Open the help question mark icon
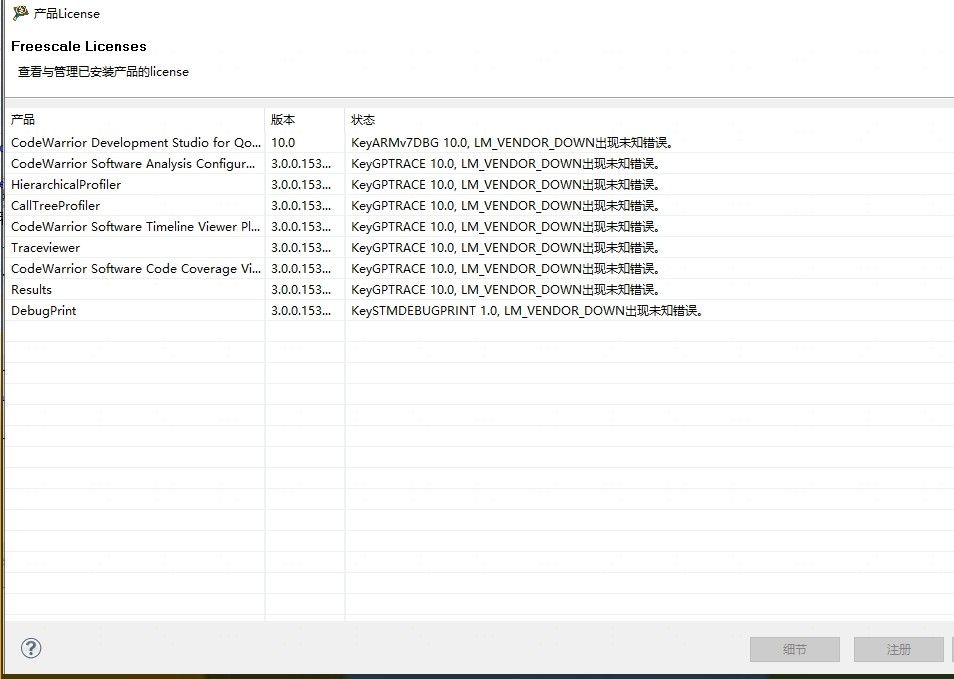The width and height of the screenshot is (954, 679). (31, 648)
